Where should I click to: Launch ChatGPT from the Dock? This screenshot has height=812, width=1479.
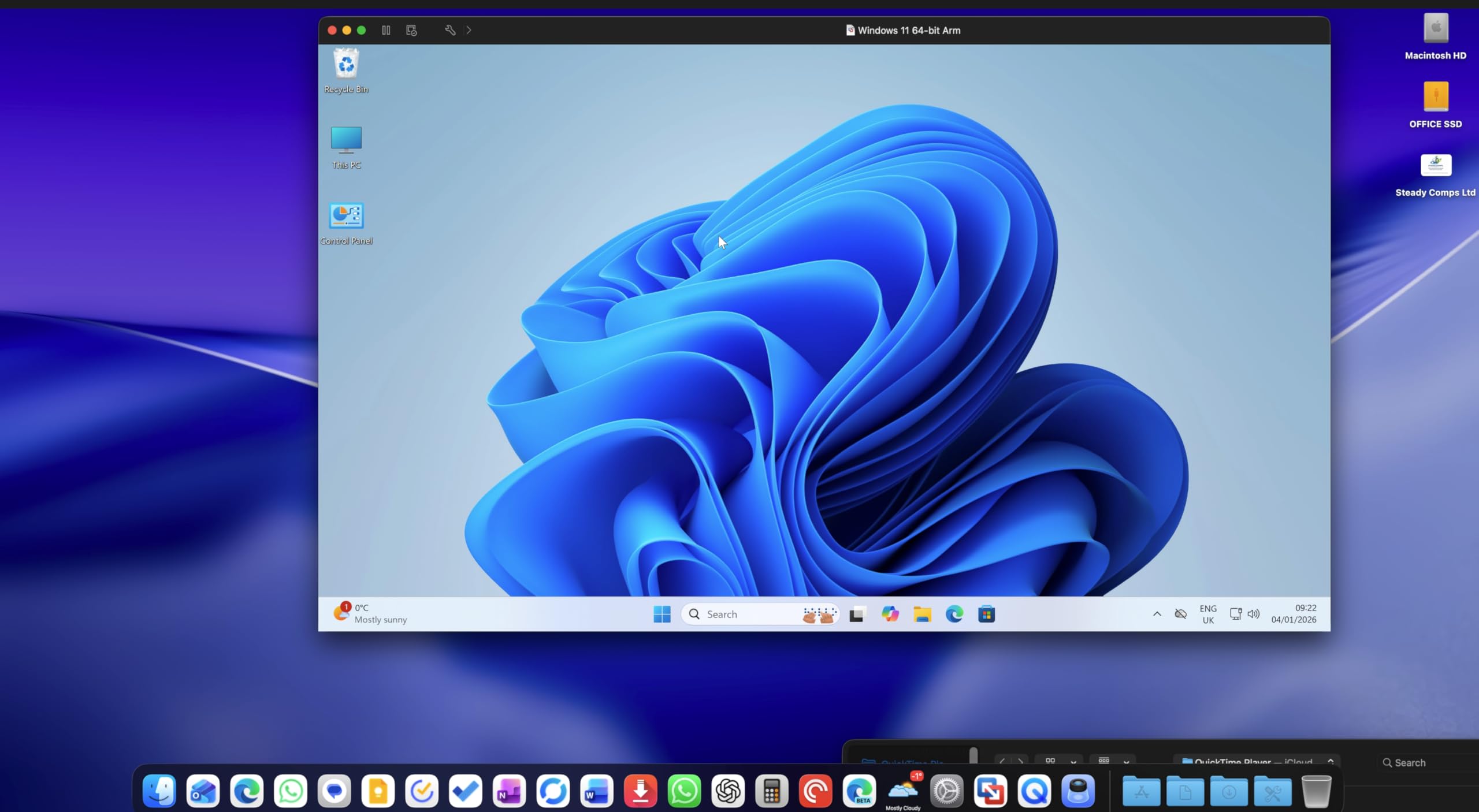[728, 790]
